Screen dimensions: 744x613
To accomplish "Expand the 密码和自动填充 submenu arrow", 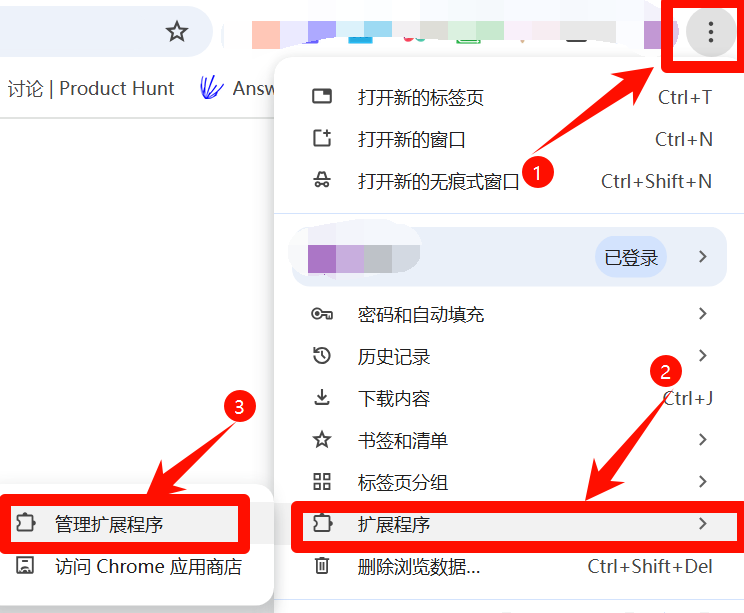I will (703, 314).
